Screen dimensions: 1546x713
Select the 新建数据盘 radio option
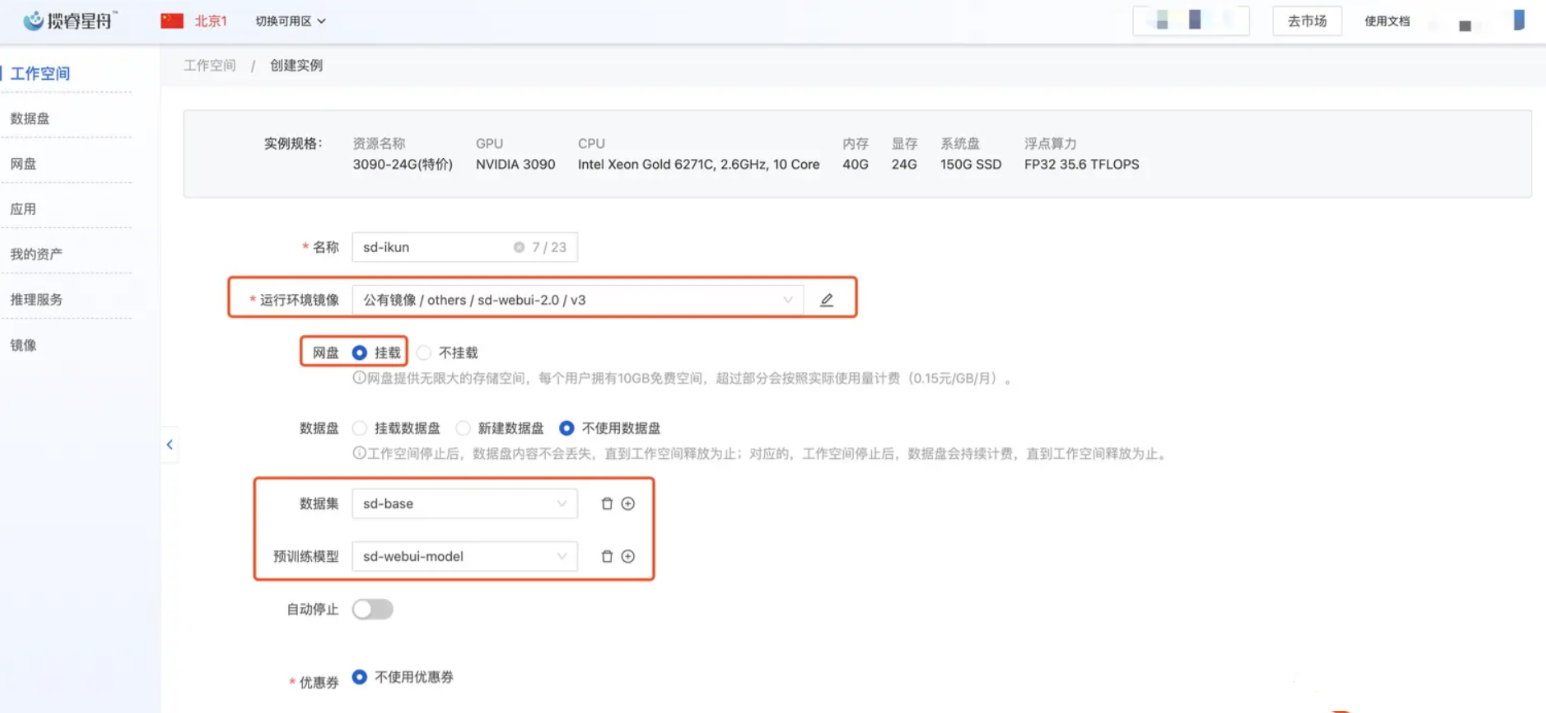[x=463, y=428]
